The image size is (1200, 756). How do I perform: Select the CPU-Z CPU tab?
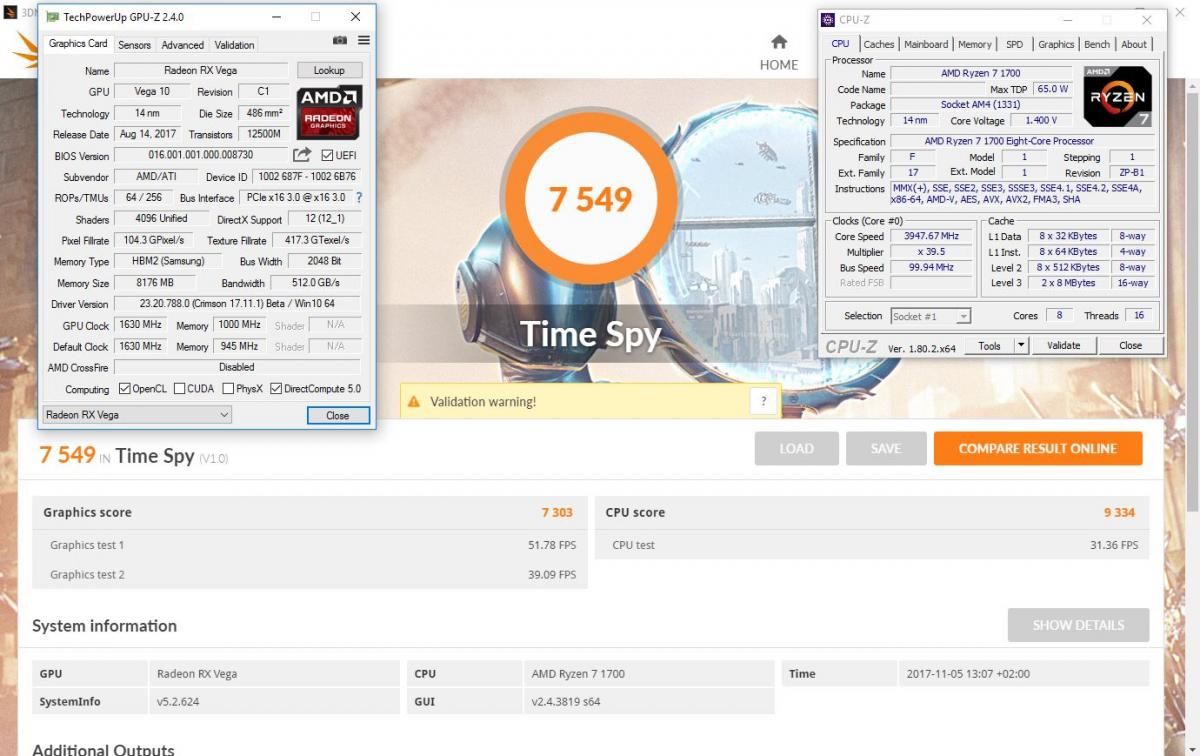pyautogui.click(x=841, y=43)
